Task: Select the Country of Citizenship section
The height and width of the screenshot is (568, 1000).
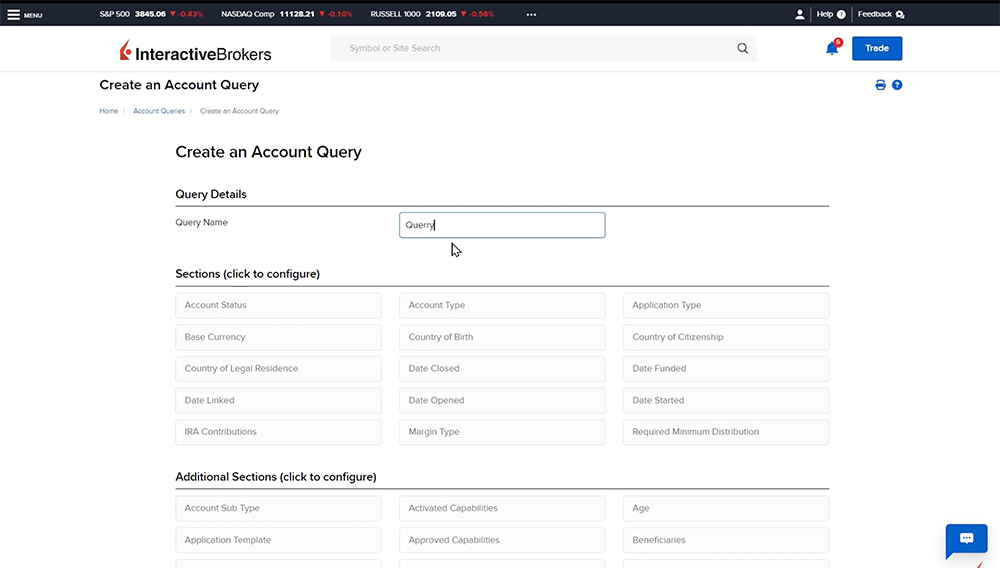Action: (x=725, y=337)
